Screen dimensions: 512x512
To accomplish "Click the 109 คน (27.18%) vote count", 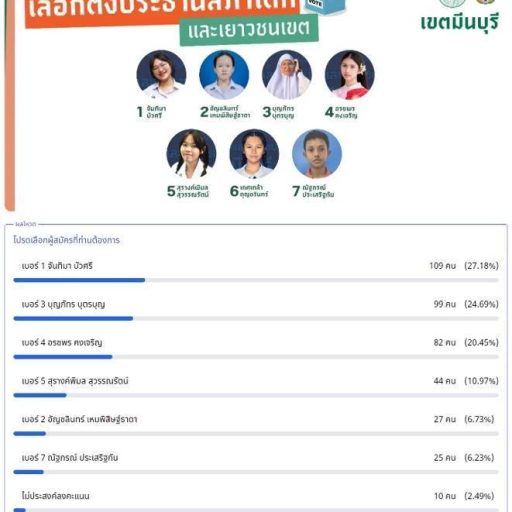I will tap(464, 266).
